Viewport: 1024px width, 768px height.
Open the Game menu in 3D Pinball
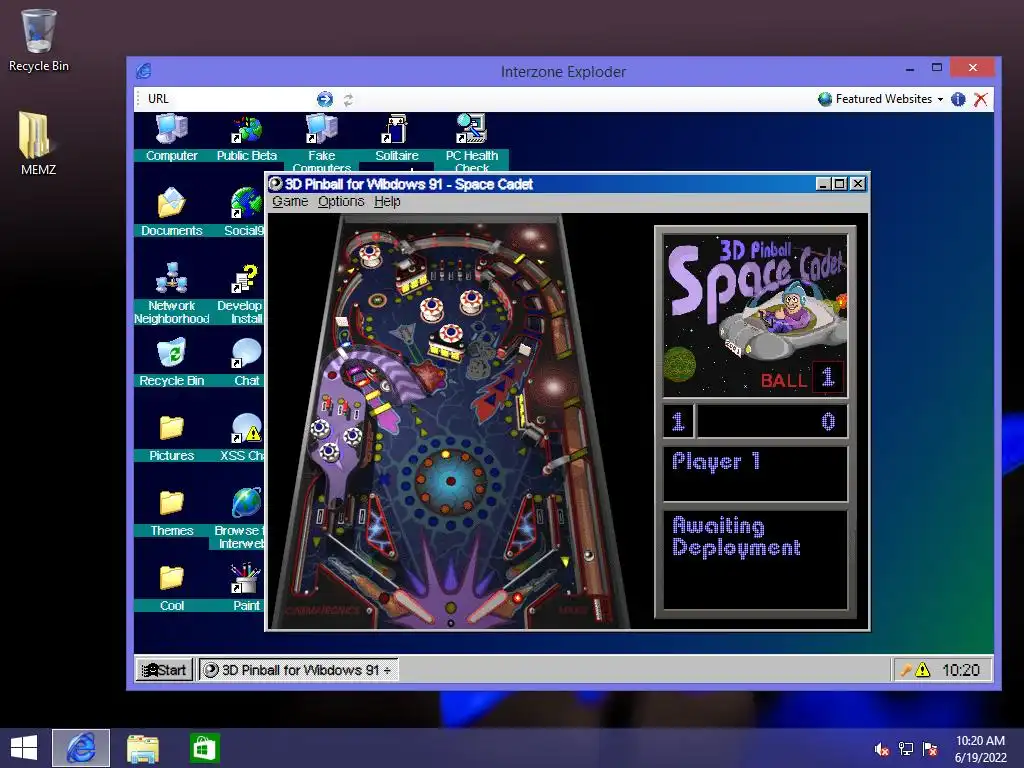290,201
